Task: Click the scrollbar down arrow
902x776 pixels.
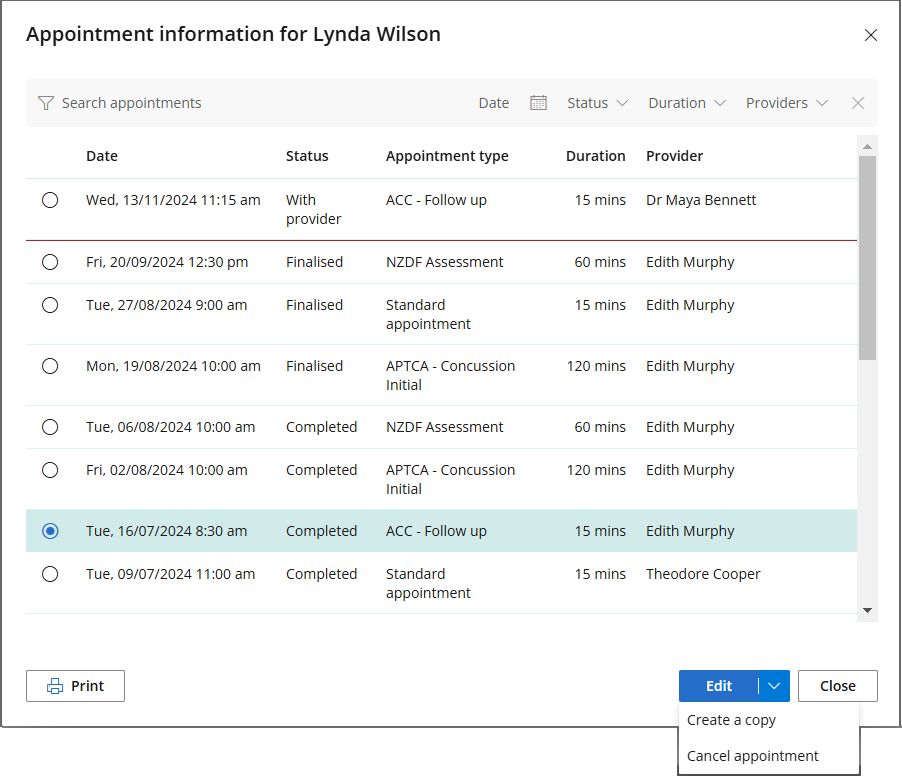Action: tap(867, 610)
